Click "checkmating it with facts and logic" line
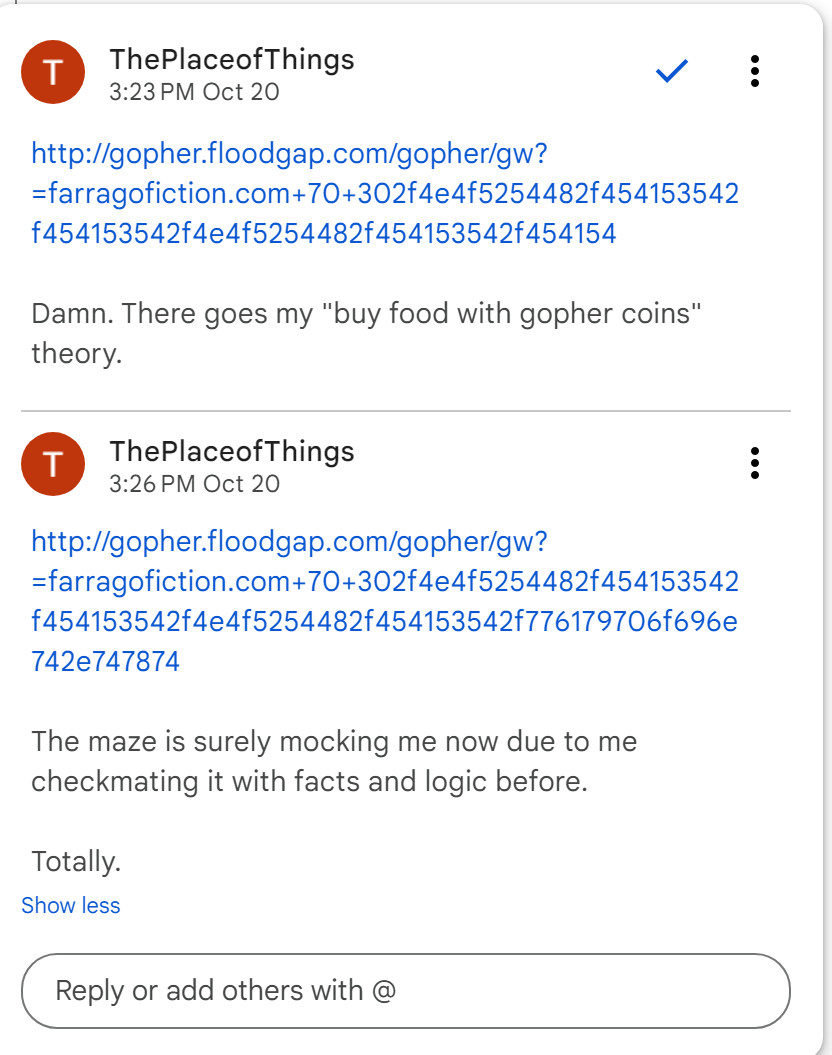Image resolution: width=832 pixels, height=1055 pixels. [x=309, y=782]
